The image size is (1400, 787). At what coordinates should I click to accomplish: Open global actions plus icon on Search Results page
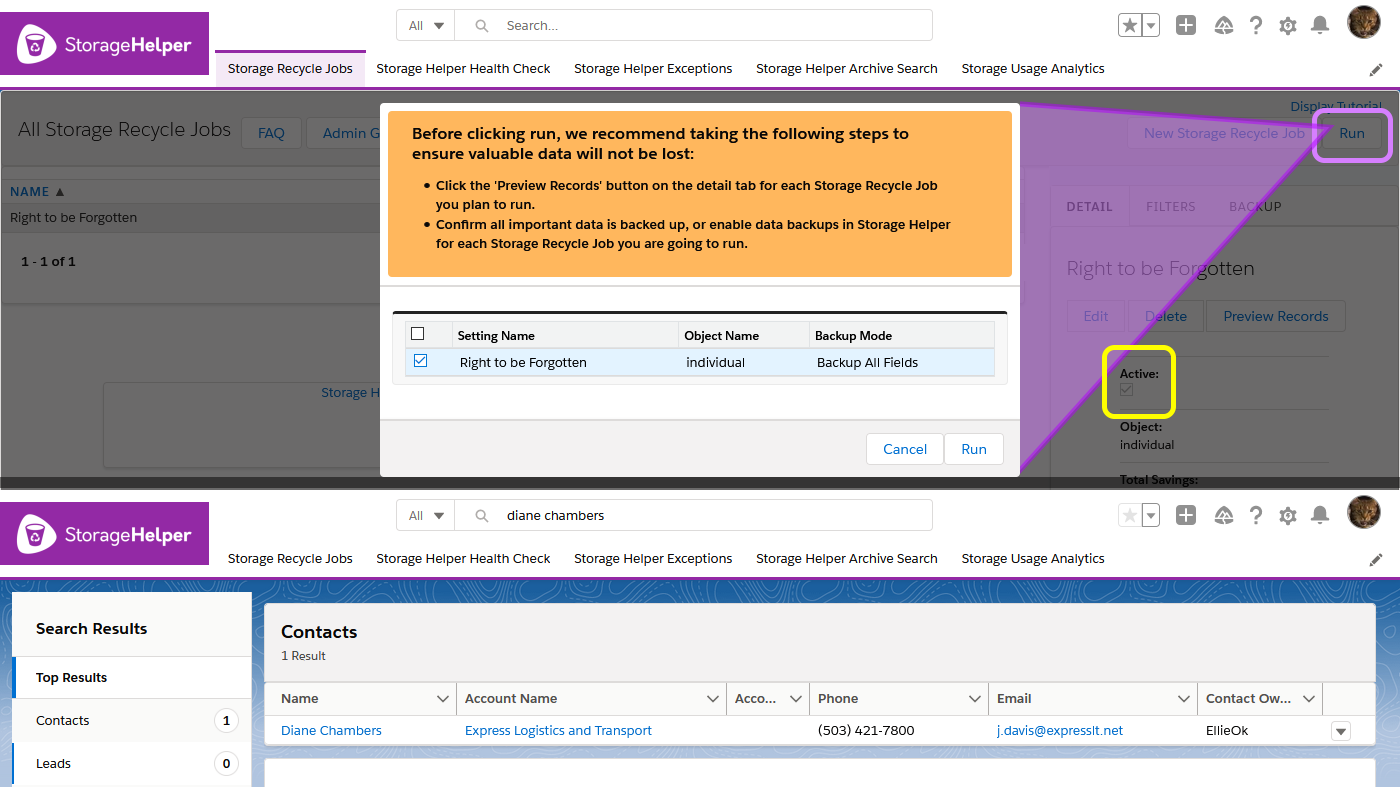pos(1186,516)
